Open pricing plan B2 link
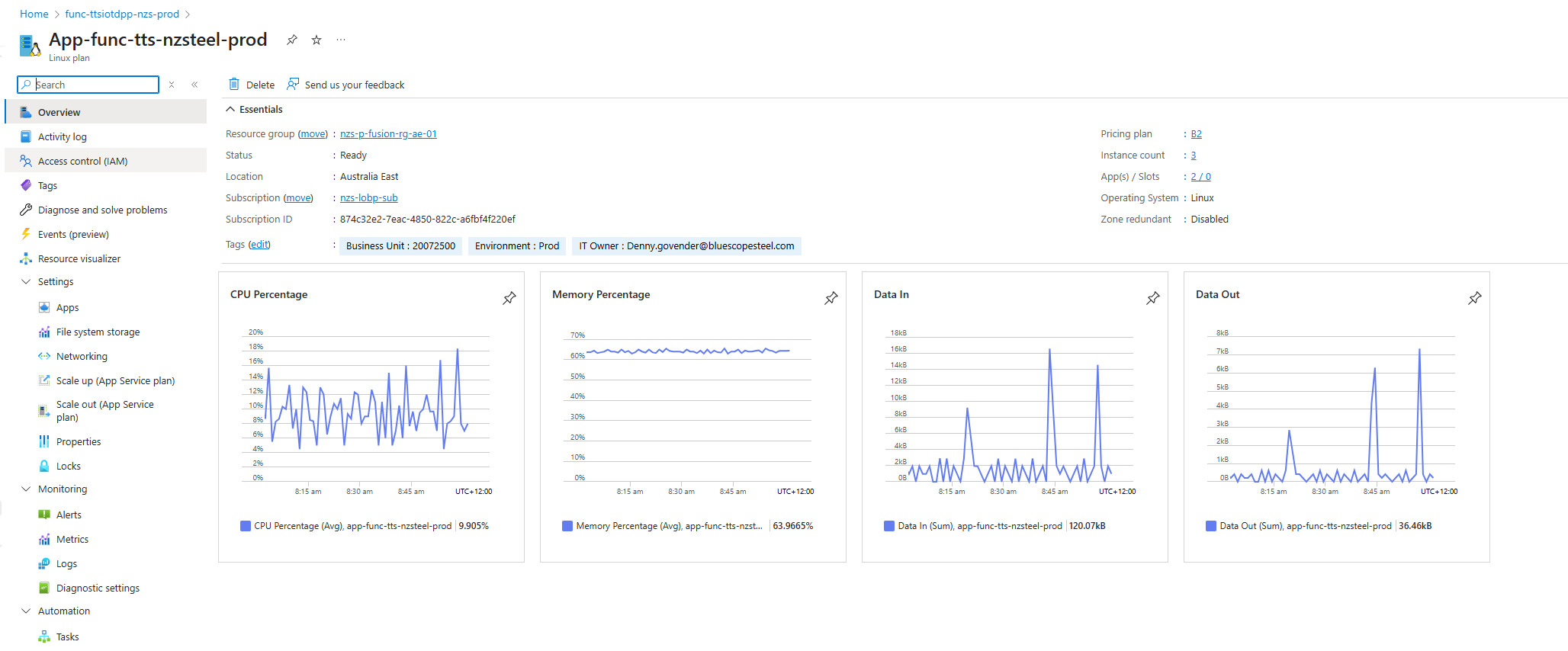 [1196, 133]
